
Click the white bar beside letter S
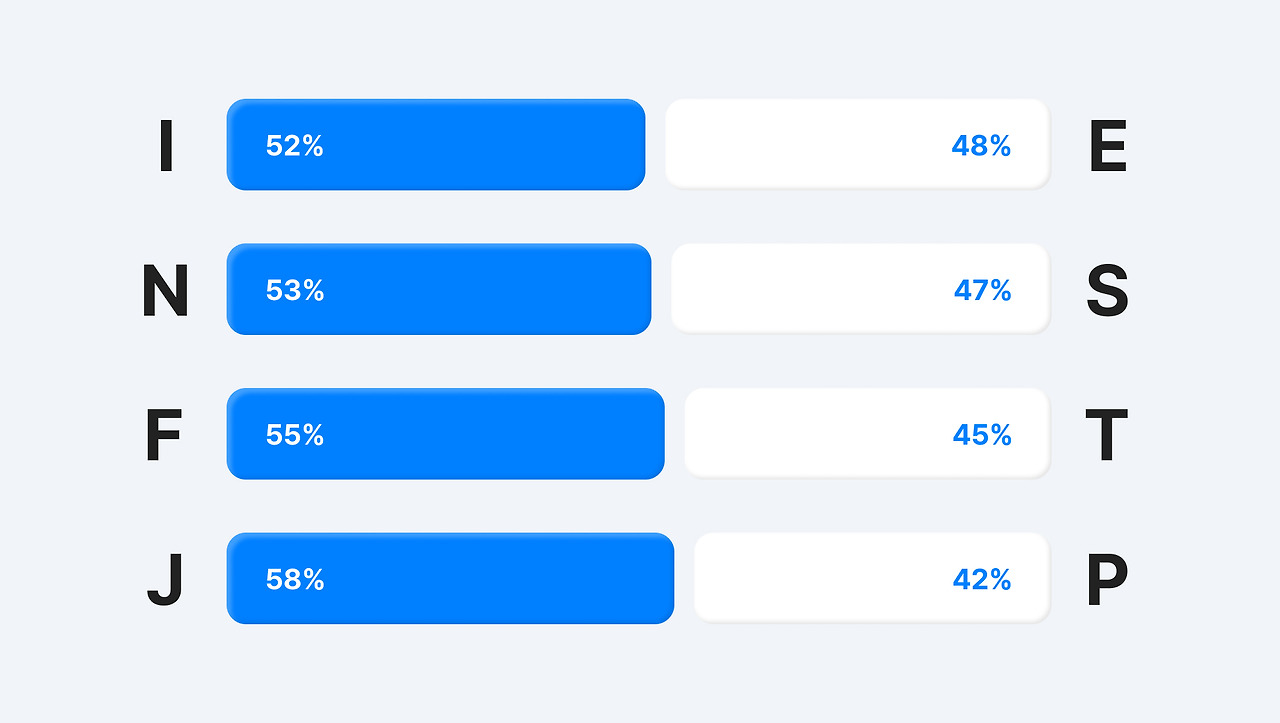click(x=860, y=288)
